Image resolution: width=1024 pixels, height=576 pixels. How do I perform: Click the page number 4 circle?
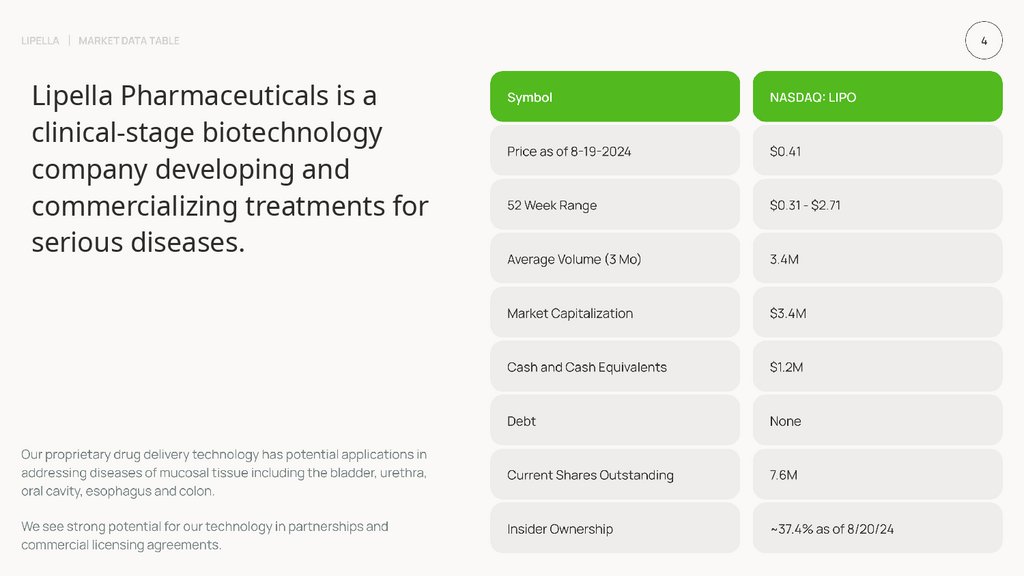tap(984, 41)
